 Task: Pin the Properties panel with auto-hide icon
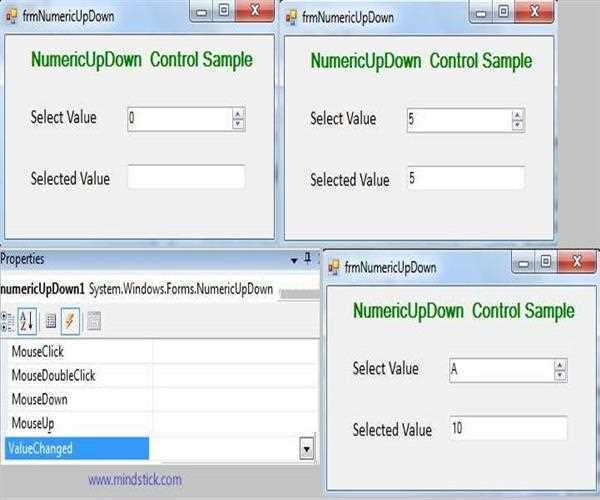pos(307,260)
